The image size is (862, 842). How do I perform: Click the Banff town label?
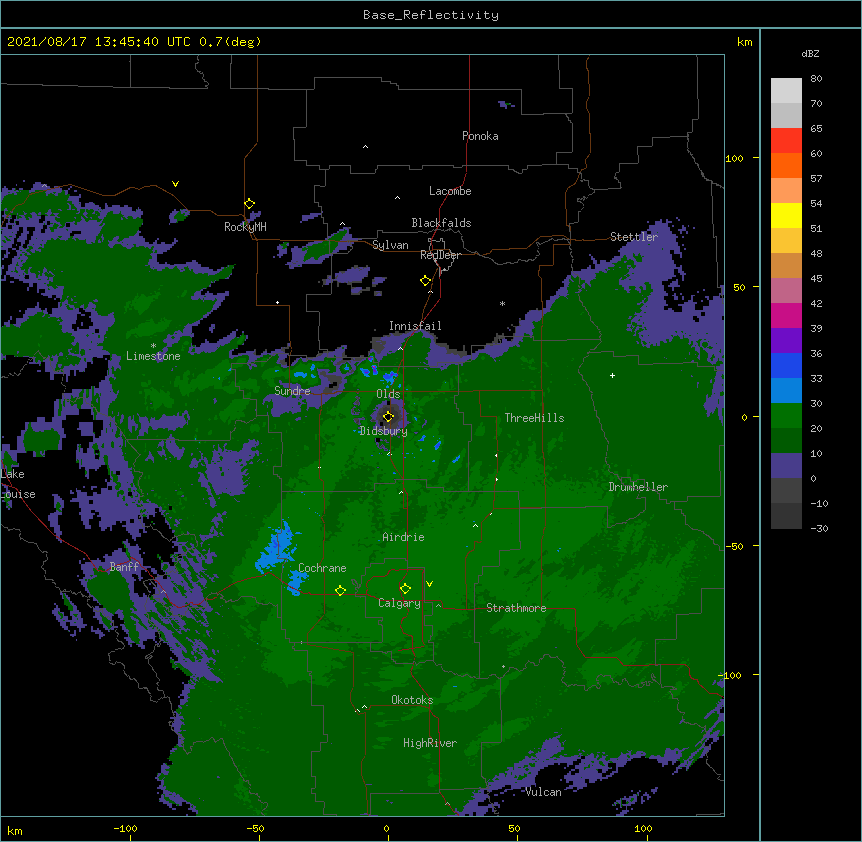click(124, 567)
